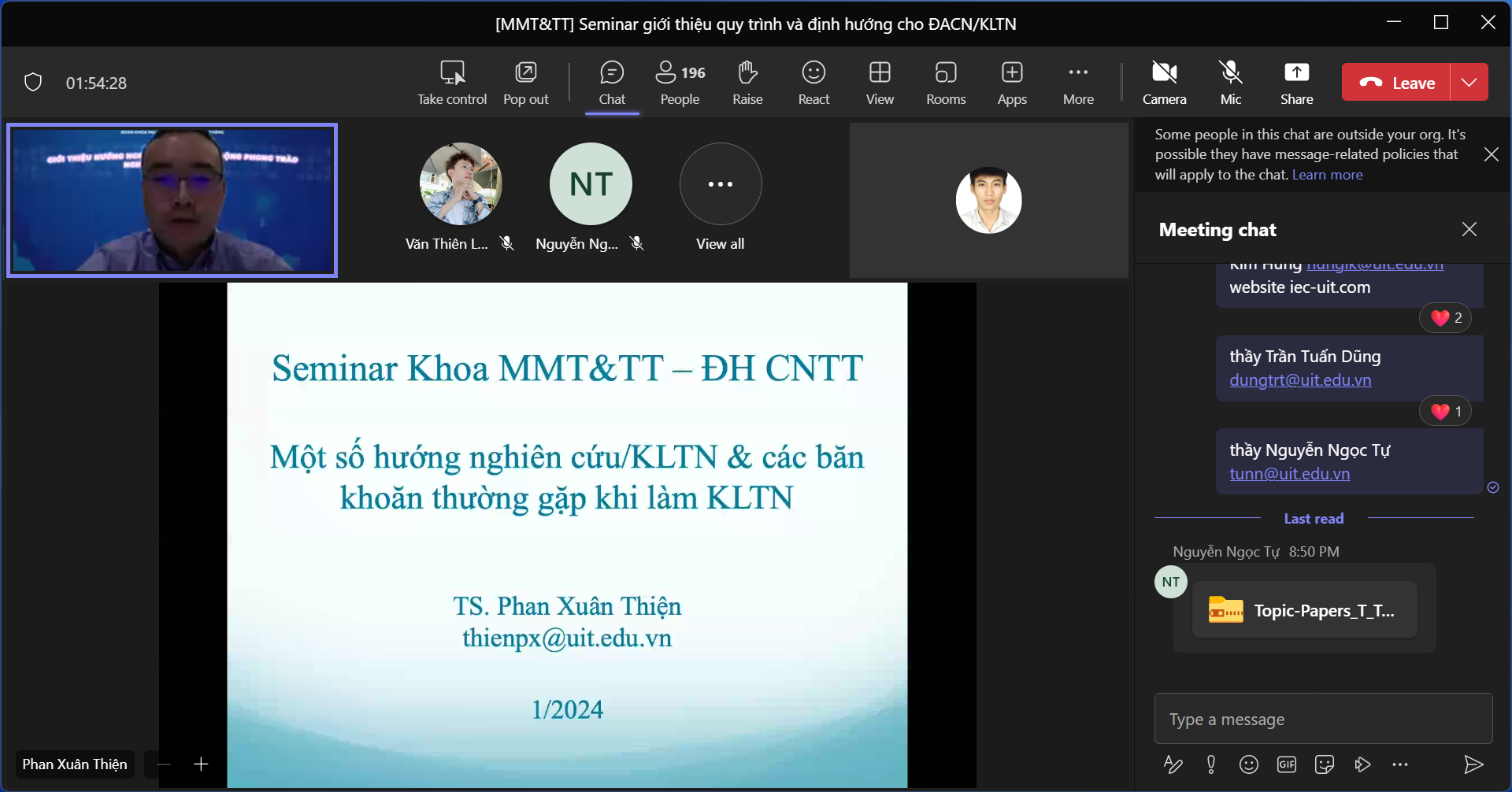Image resolution: width=1512 pixels, height=792 pixels.
Task: Zoom in the shared slide with plus control
Action: coord(201,764)
